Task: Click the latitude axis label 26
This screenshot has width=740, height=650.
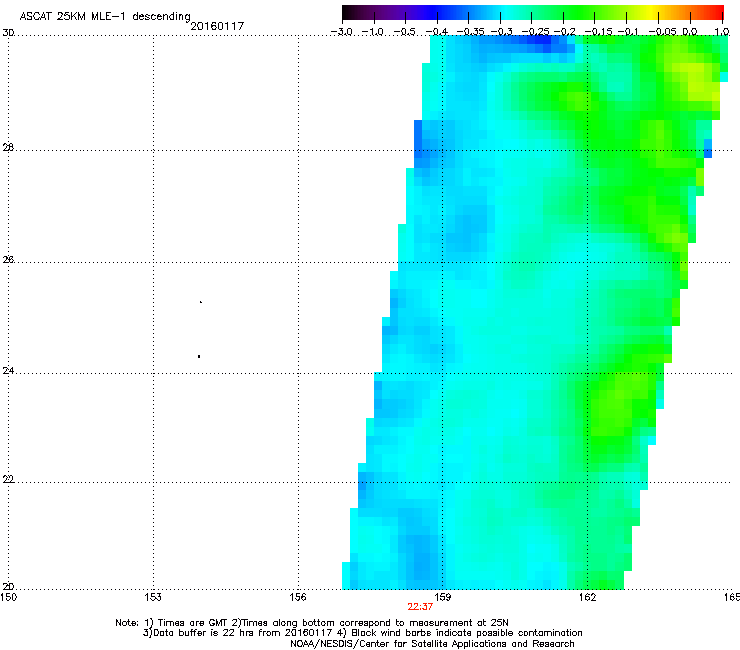Action: click(x=8, y=259)
